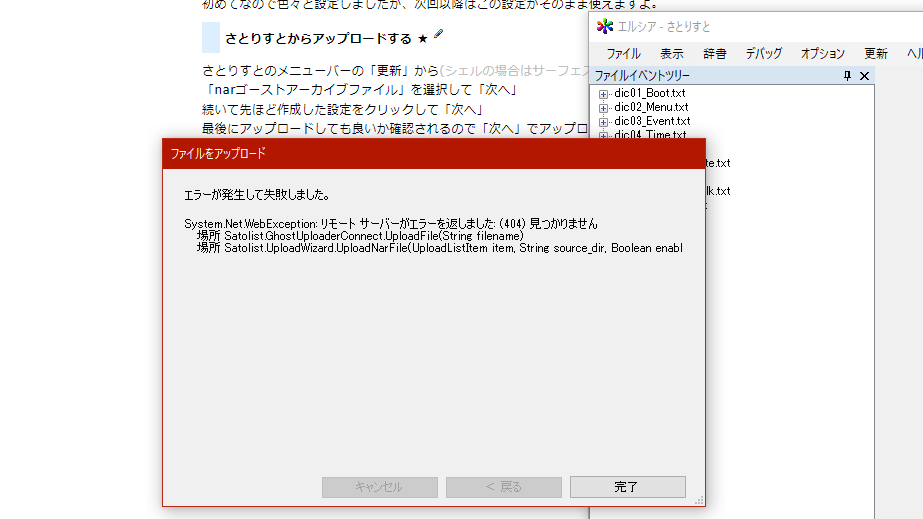This screenshot has width=923, height=519.
Task: Expand dic03_Event.txt tree node
Action: 603,122
